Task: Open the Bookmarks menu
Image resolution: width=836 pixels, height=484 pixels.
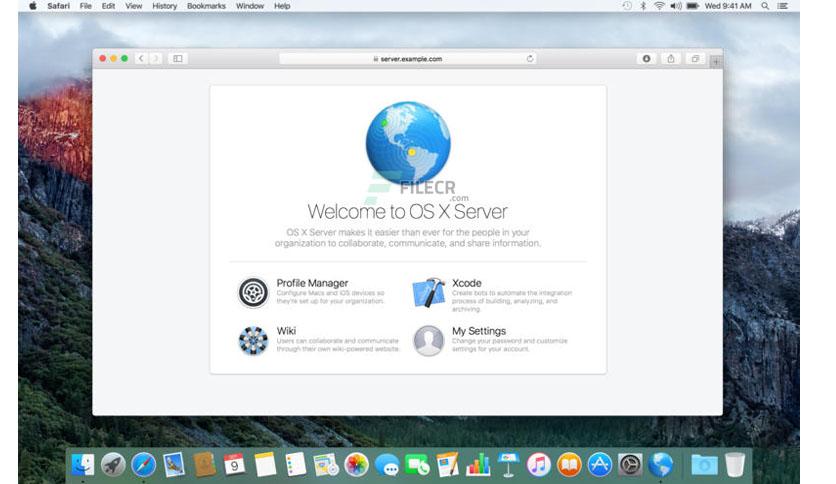Action: click(x=206, y=6)
